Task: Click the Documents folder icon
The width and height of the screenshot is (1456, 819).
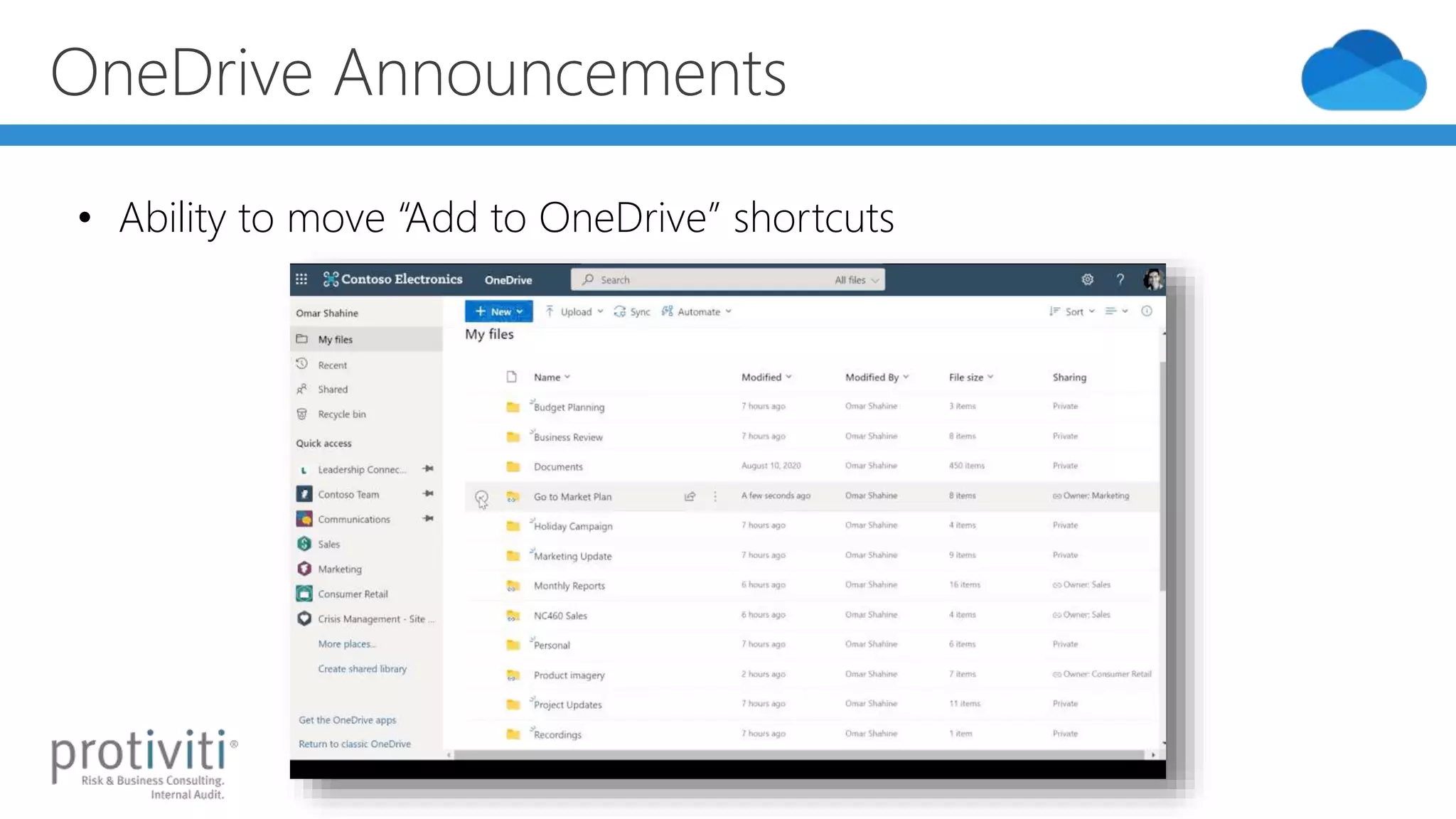Action: 513,466
